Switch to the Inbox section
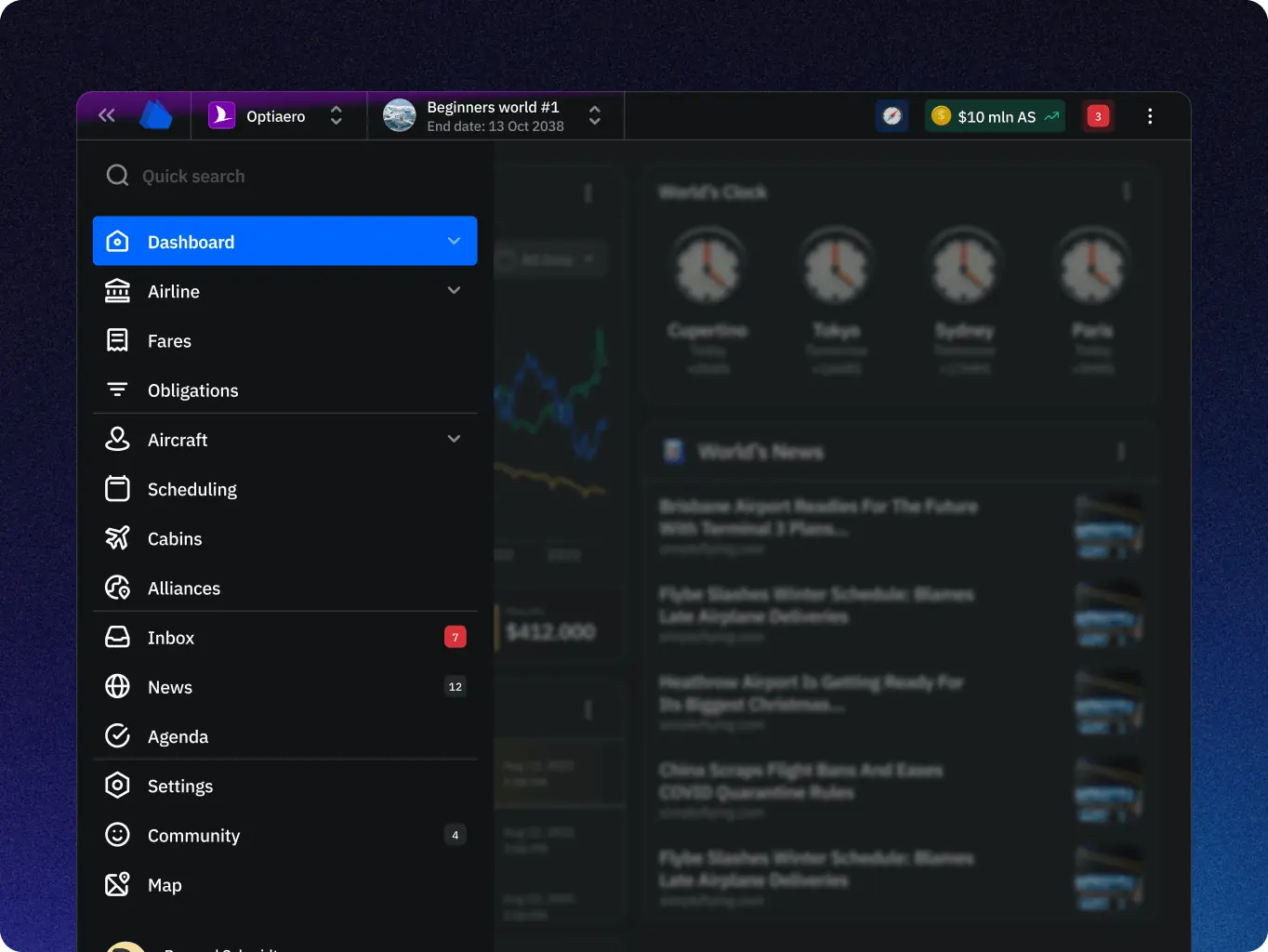This screenshot has width=1268, height=952. tap(171, 638)
